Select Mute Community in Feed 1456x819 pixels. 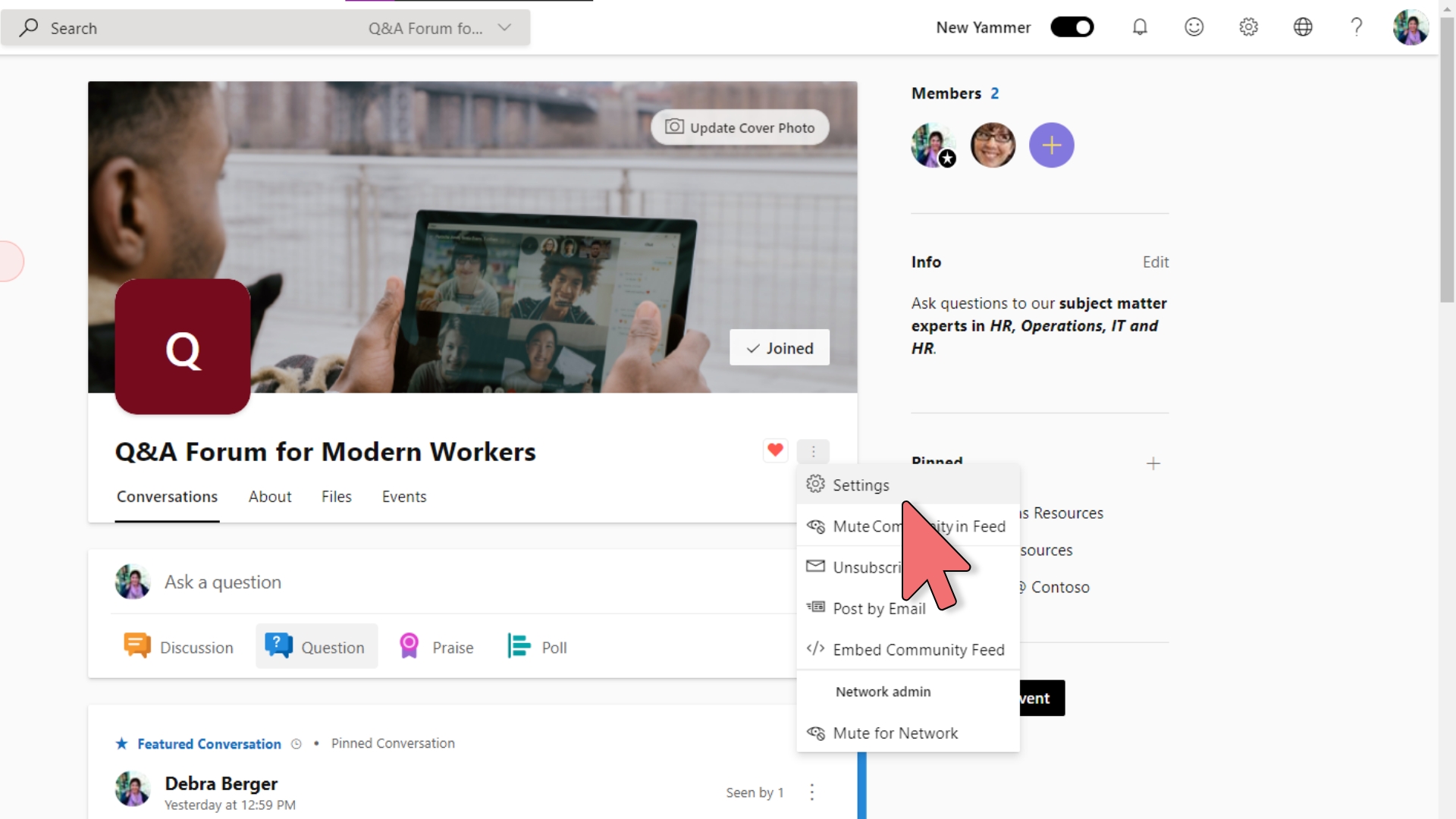(908, 526)
